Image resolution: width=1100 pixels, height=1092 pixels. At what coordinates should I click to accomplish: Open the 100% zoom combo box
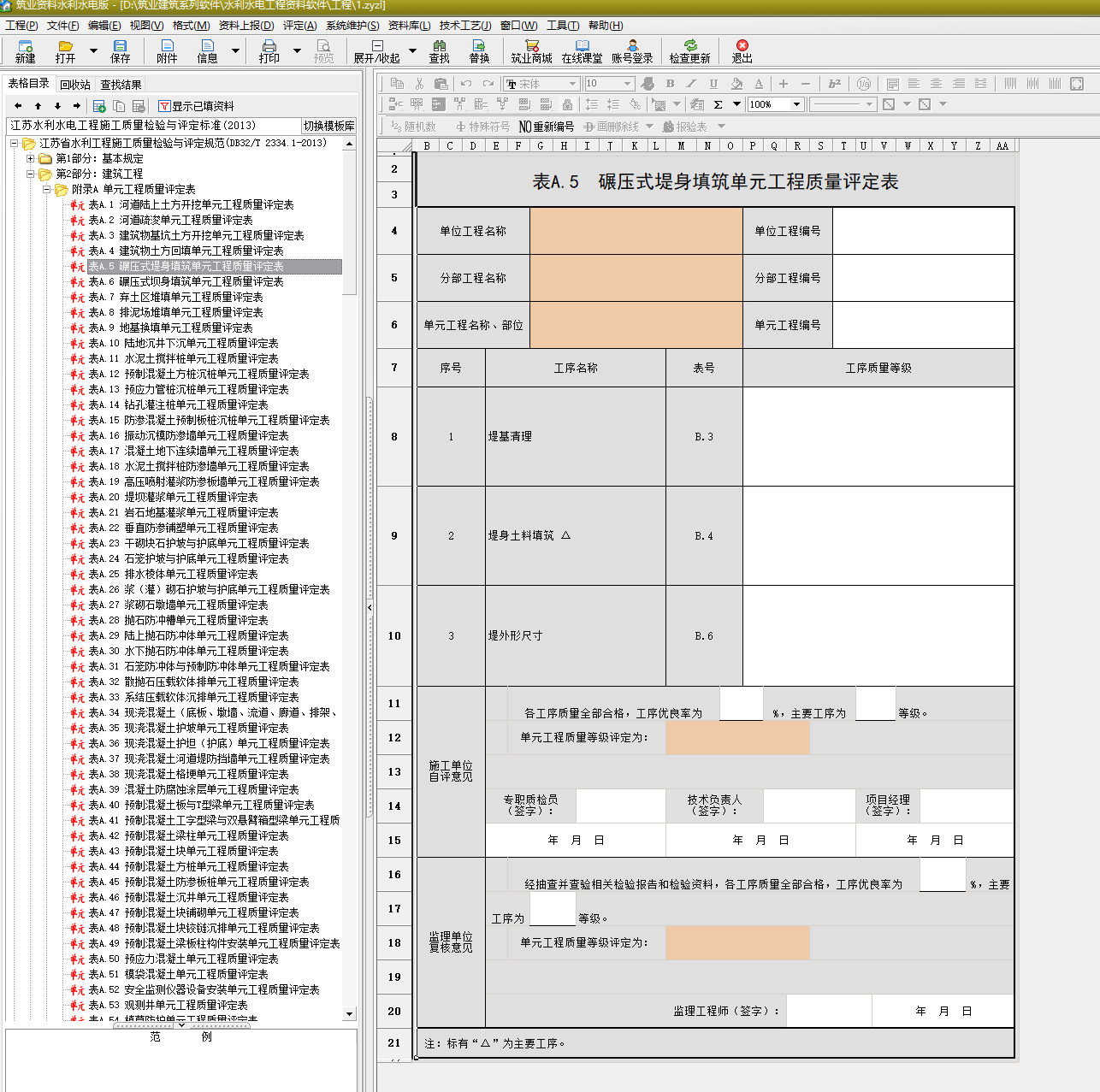(x=775, y=104)
